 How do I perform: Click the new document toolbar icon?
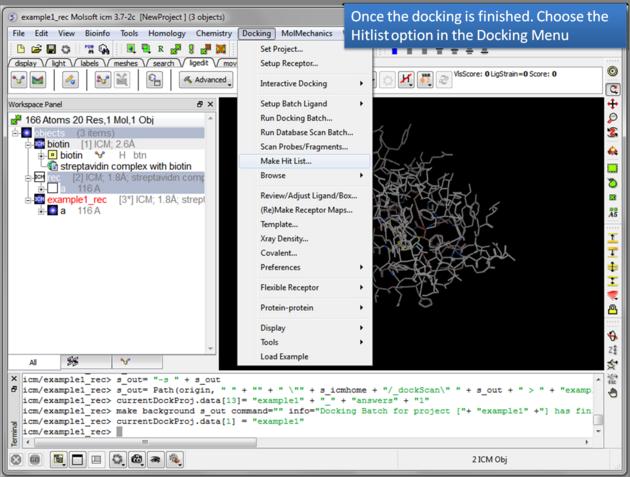[19, 49]
